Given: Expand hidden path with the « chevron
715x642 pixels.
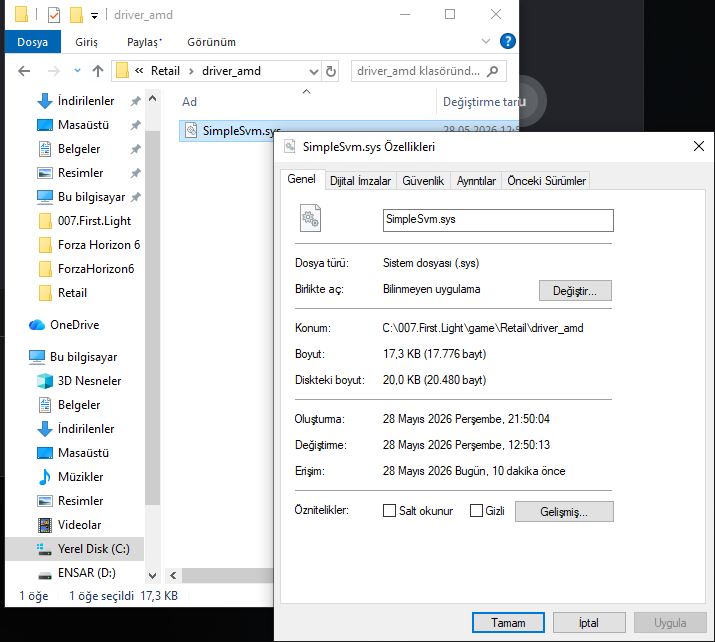Looking at the screenshot, I should (x=139, y=71).
